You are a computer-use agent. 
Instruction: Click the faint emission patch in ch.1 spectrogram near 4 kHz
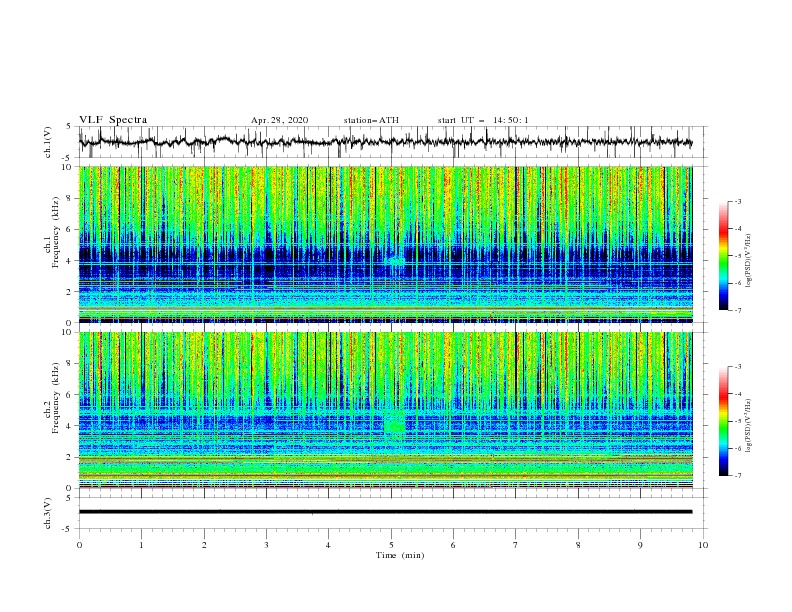click(396, 261)
